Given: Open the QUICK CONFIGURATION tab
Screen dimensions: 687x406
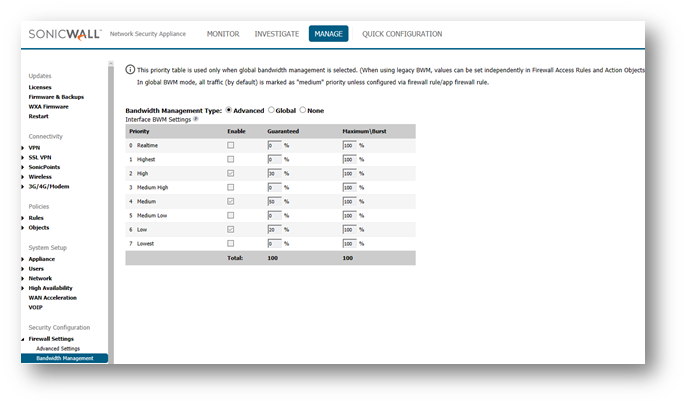Looking at the screenshot, I should click(x=401, y=34).
